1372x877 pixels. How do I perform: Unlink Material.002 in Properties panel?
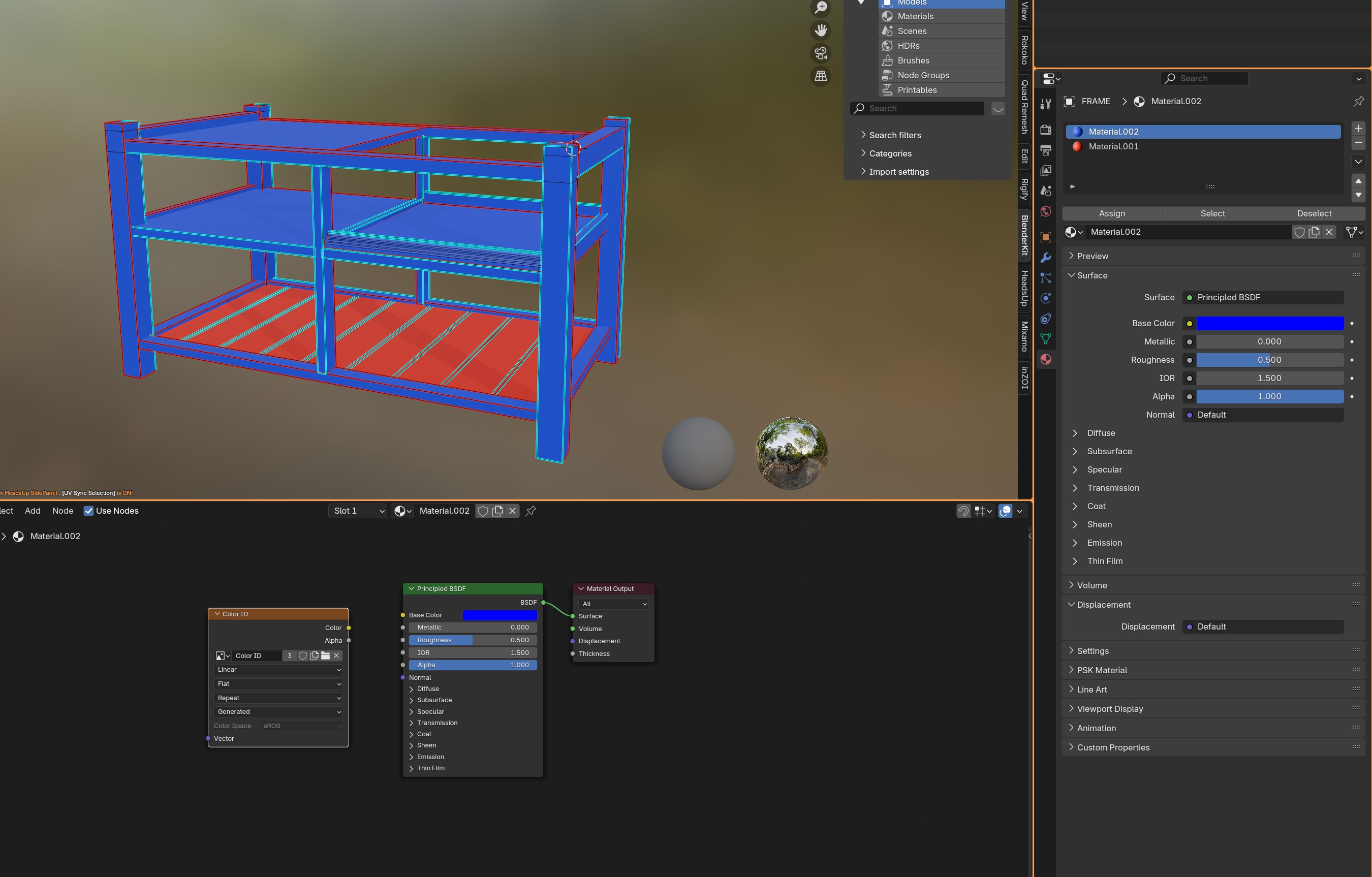(x=1329, y=232)
